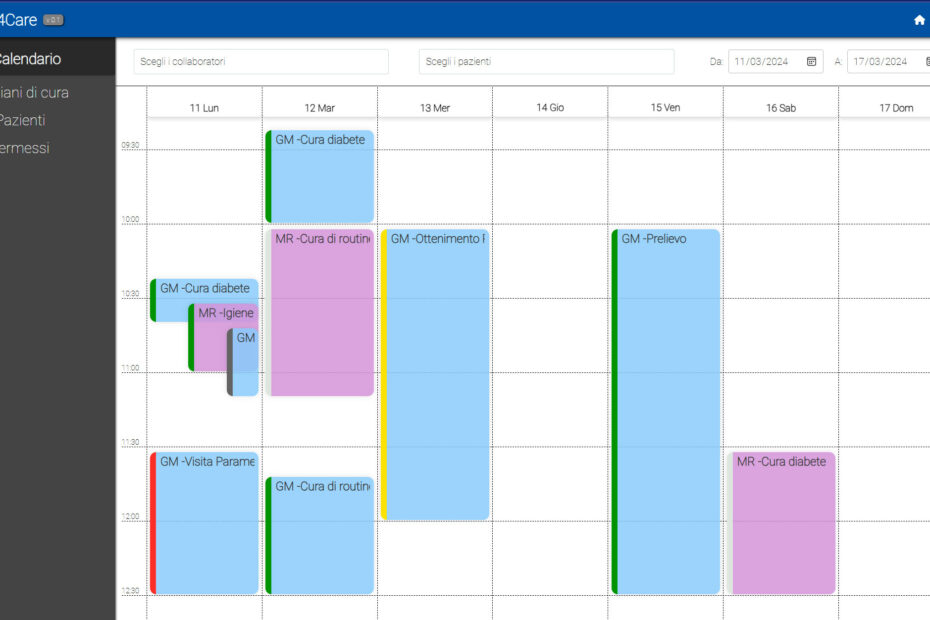Viewport: 930px width, 620px height.
Task: Select the 15 Ven day header
Action: pos(665,107)
